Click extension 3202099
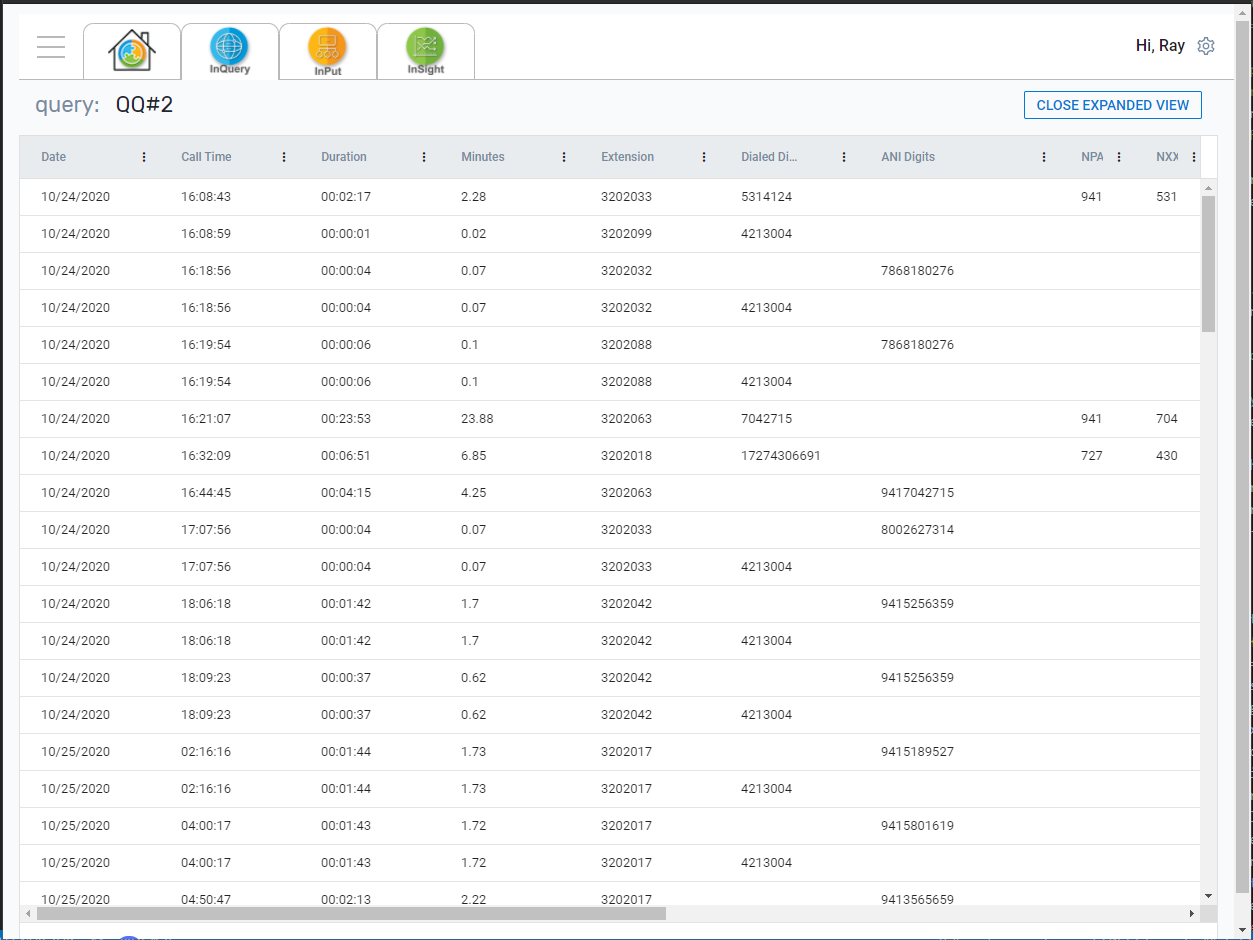The image size is (1253, 940). pyautogui.click(x=626, y=234)
